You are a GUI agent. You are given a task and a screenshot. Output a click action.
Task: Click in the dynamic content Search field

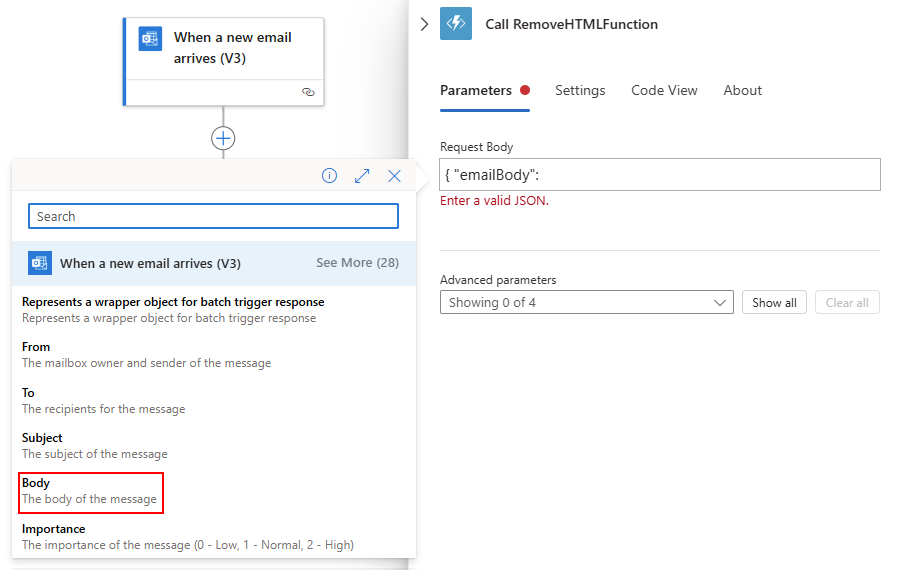pyautogui.click(x=213, y=216)
